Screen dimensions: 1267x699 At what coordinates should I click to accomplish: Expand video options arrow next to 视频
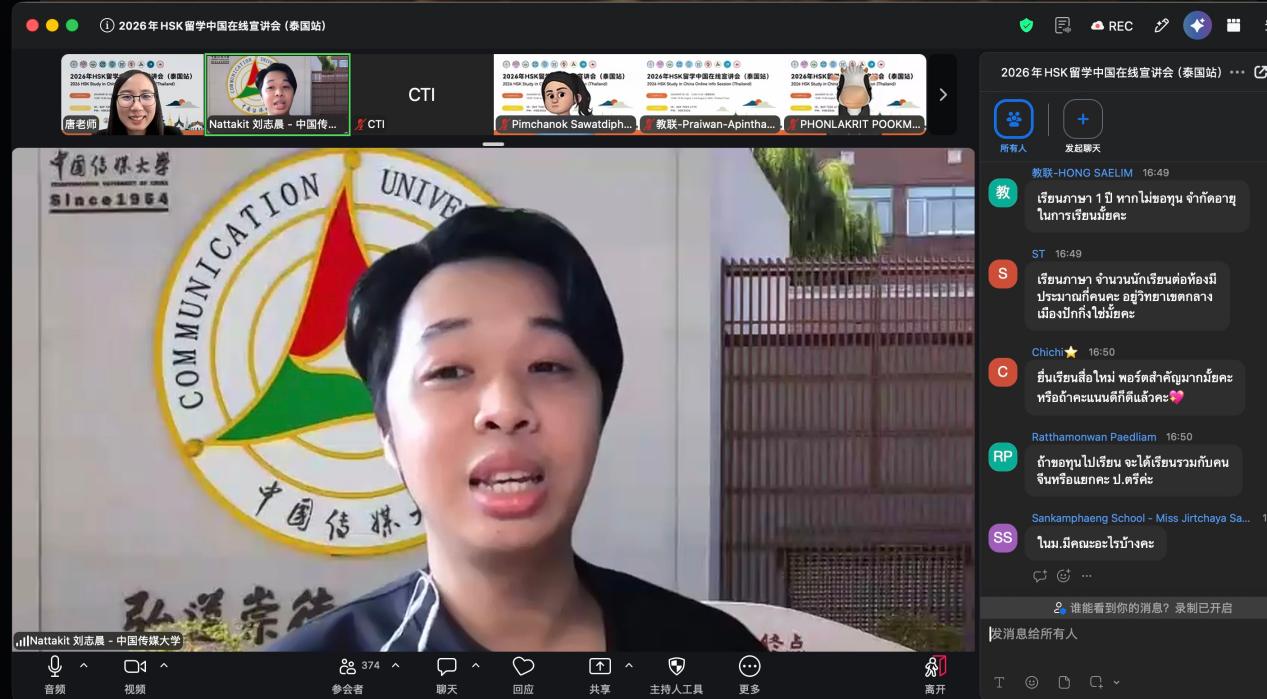point(164,665)
